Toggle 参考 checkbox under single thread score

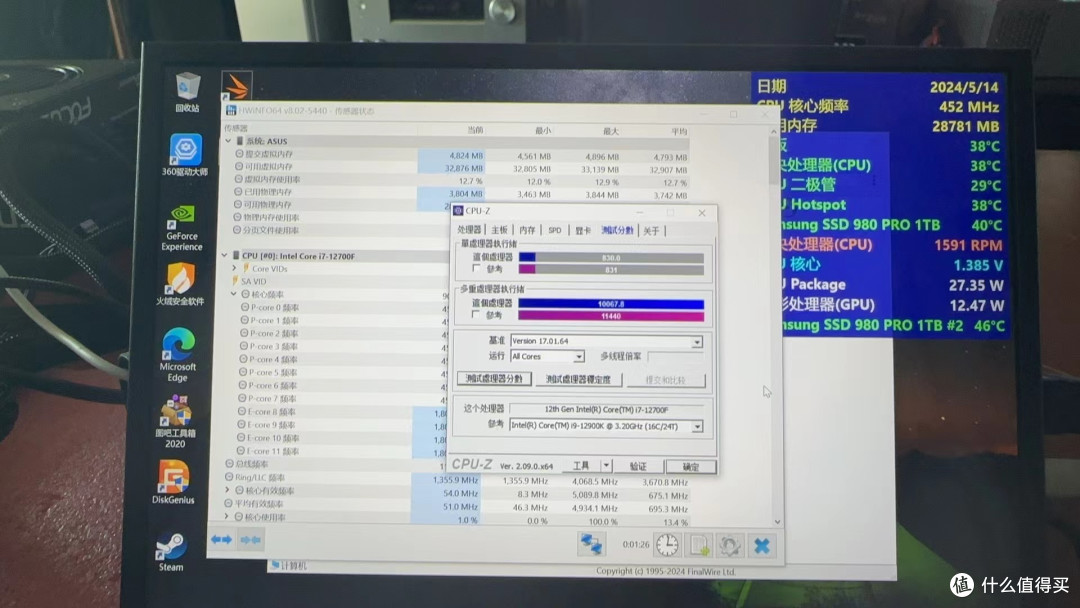tap(476, 269)
